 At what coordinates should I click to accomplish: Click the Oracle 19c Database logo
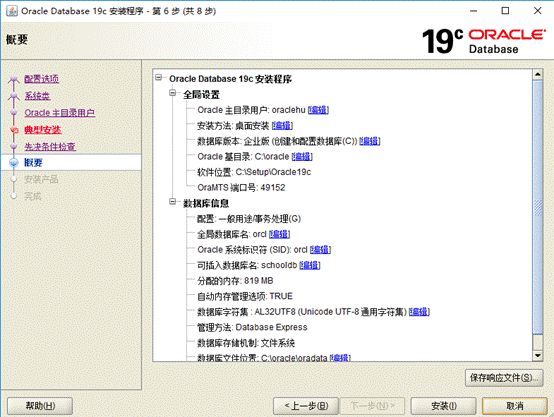(x=483, y=41)
